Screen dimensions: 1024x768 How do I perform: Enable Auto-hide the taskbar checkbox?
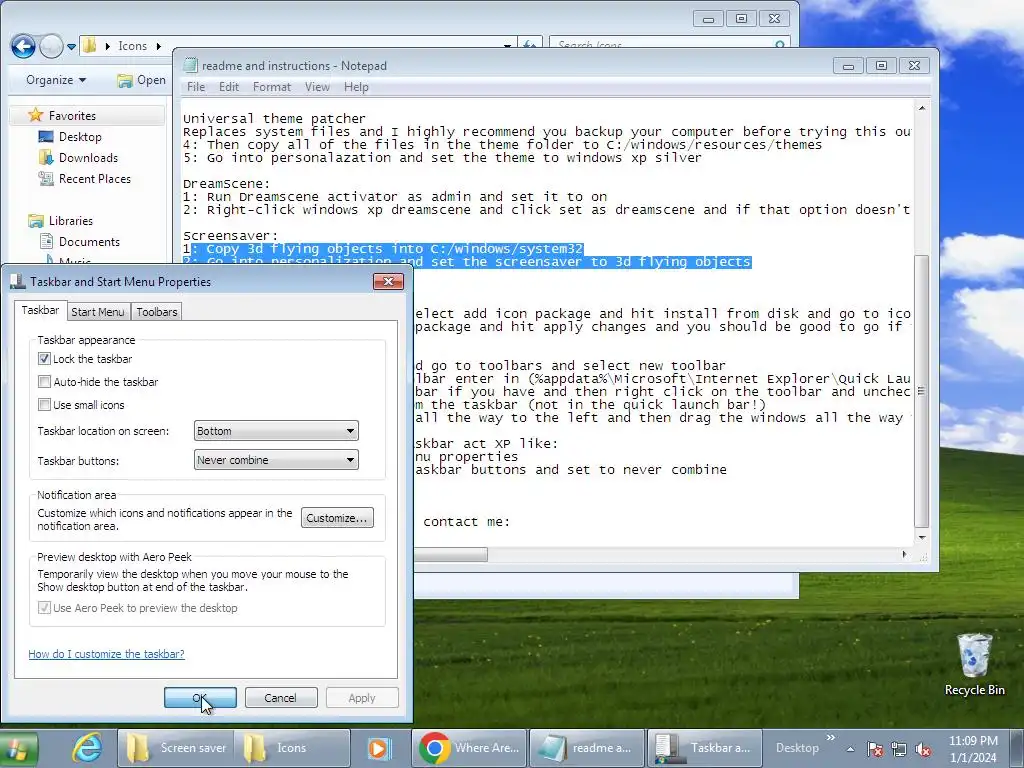44,381
